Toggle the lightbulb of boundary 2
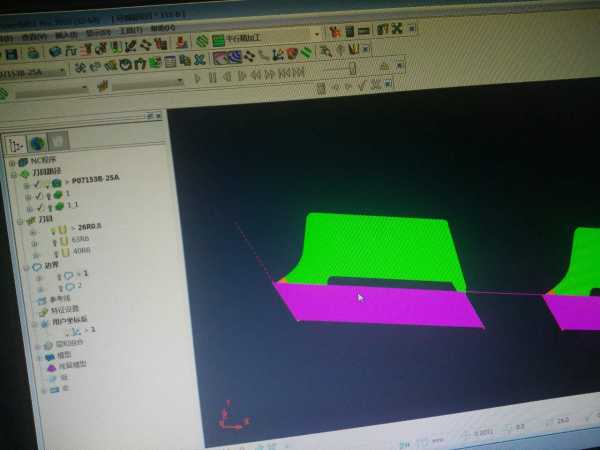The width and height of the screenshot is (600, 450). point(61,287)
